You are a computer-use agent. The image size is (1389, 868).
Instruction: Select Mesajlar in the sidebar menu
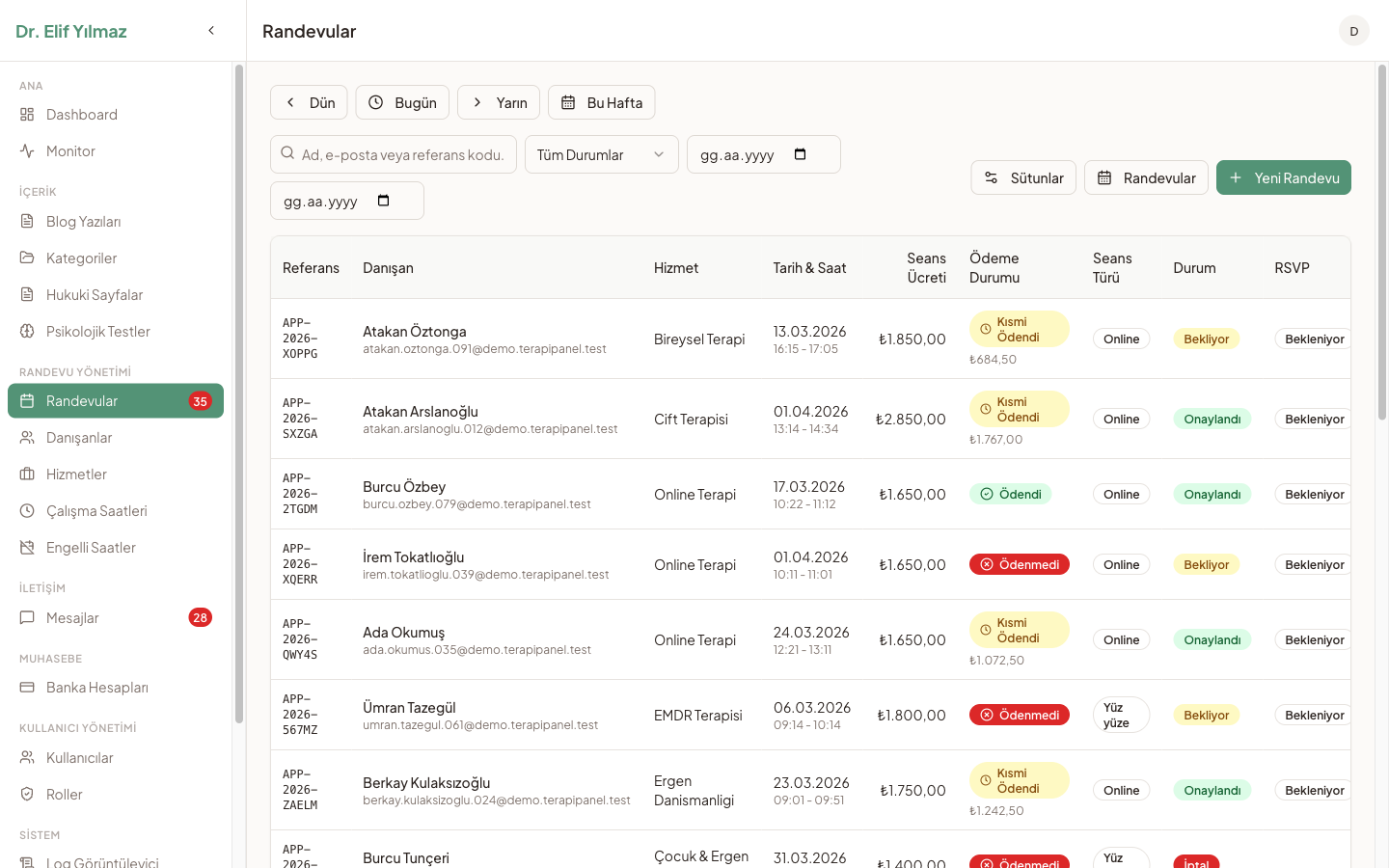(x=72, y=618)
